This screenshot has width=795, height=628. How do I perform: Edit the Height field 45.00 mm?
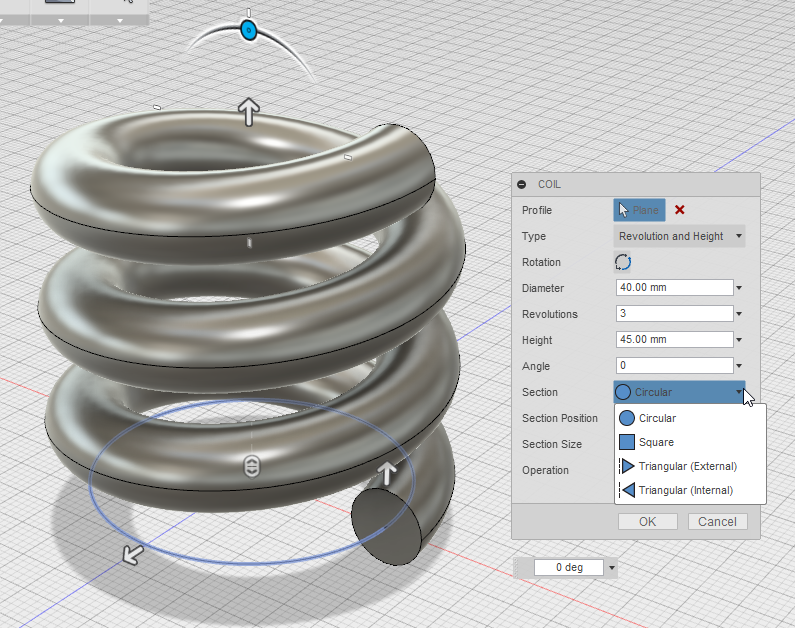674,339
